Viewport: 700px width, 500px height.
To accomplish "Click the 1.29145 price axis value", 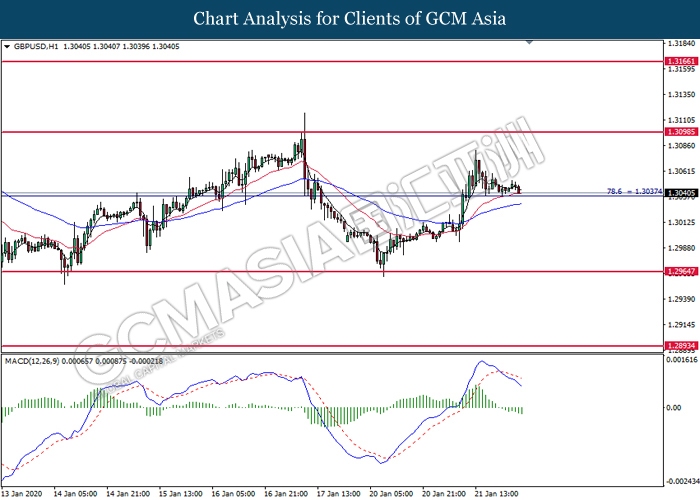I will click(682, 325).
